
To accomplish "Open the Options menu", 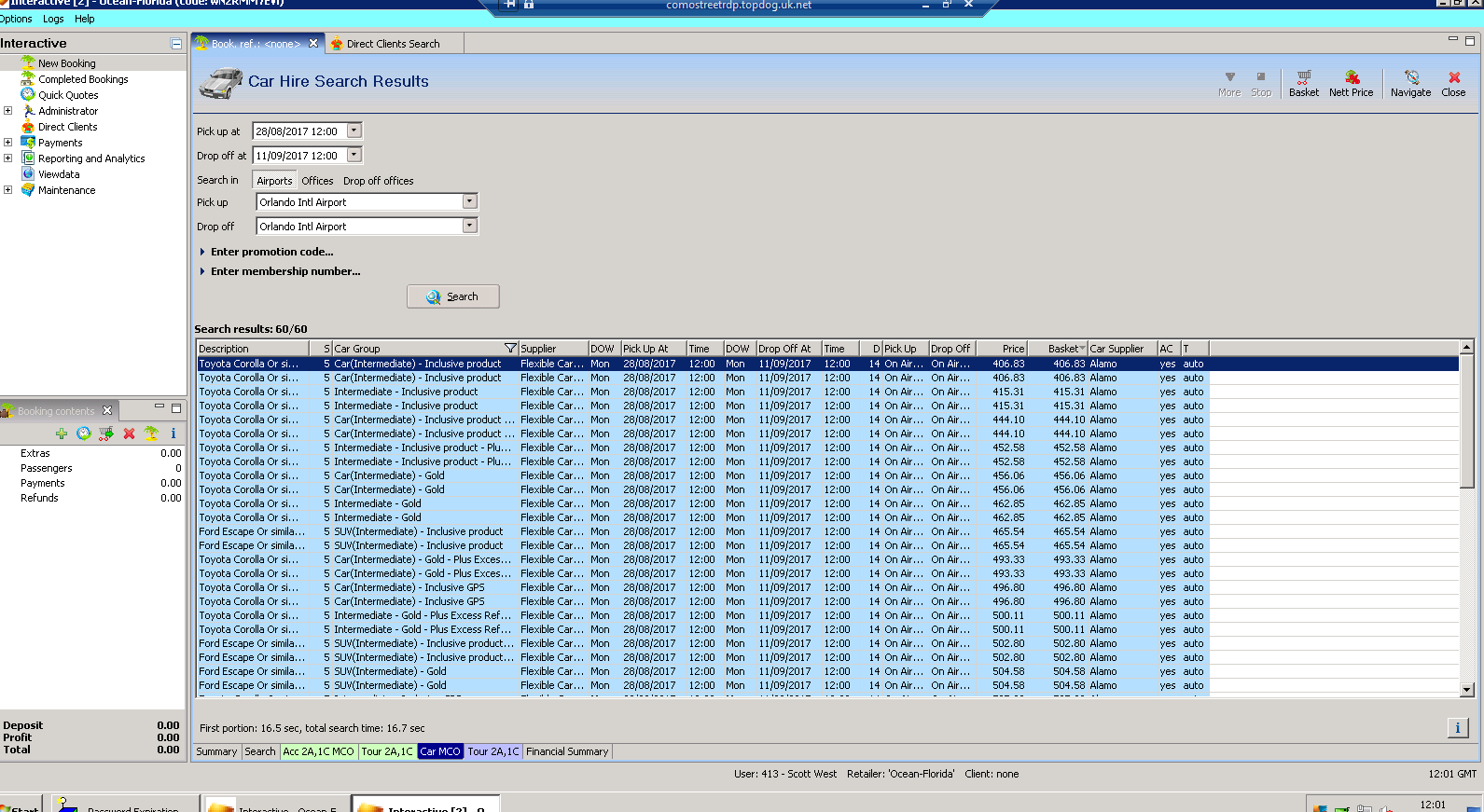I will coord(16,19).
